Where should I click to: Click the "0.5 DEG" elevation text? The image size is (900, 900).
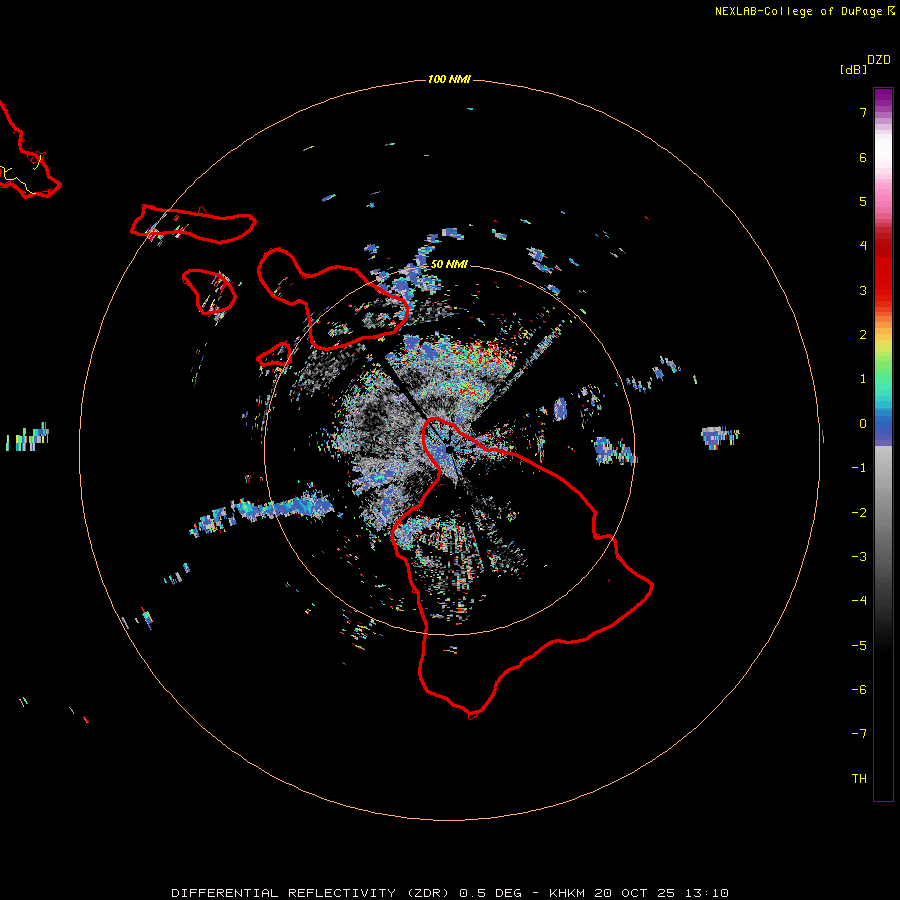point(490,893)
